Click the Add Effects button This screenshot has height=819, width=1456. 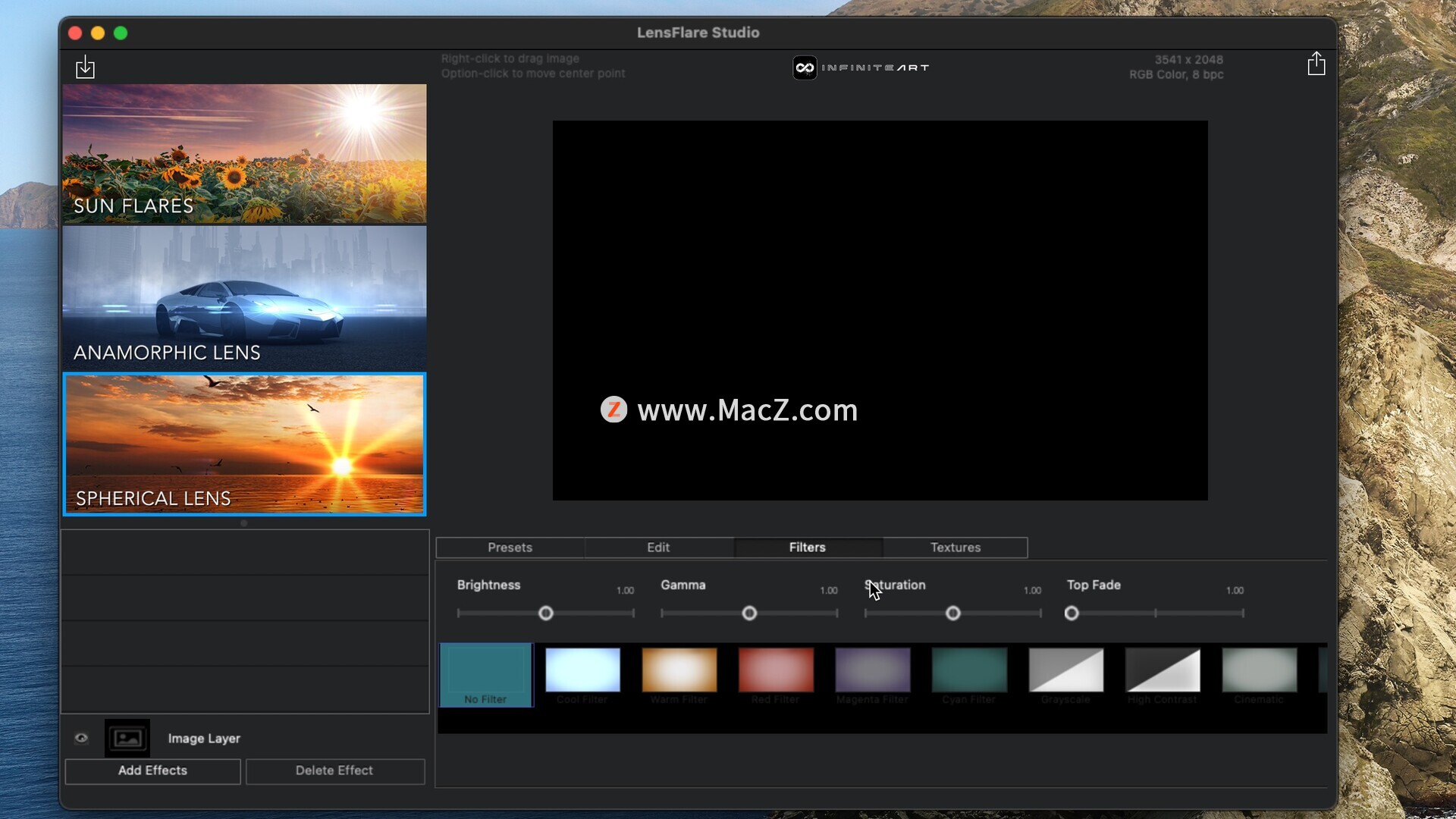pos(152,771)
